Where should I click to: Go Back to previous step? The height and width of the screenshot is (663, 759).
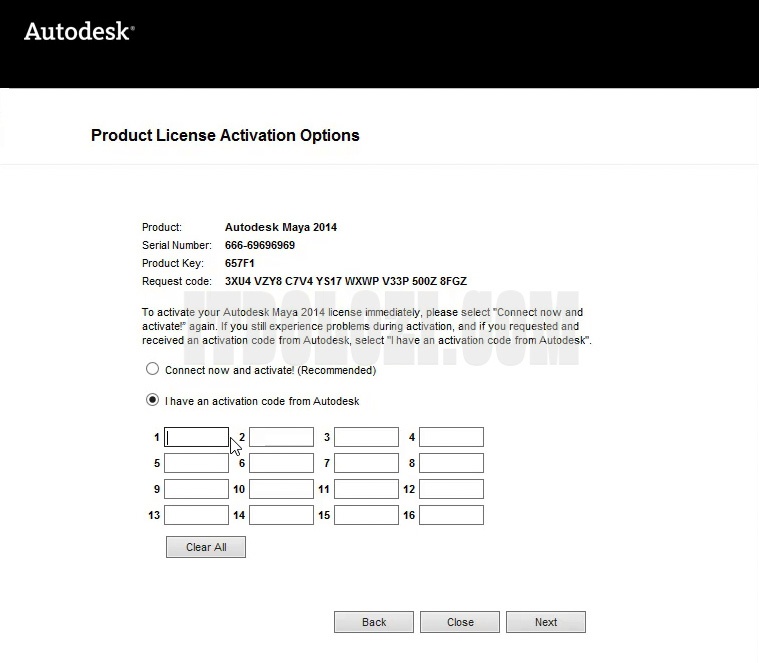[374, 622]
